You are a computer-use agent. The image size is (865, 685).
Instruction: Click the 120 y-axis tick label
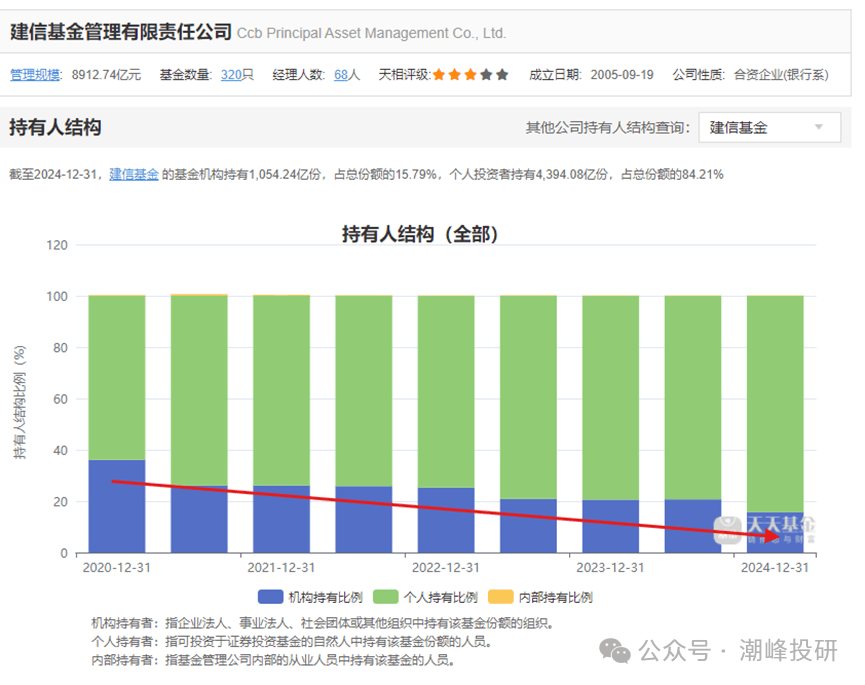[x=57, y=245]
